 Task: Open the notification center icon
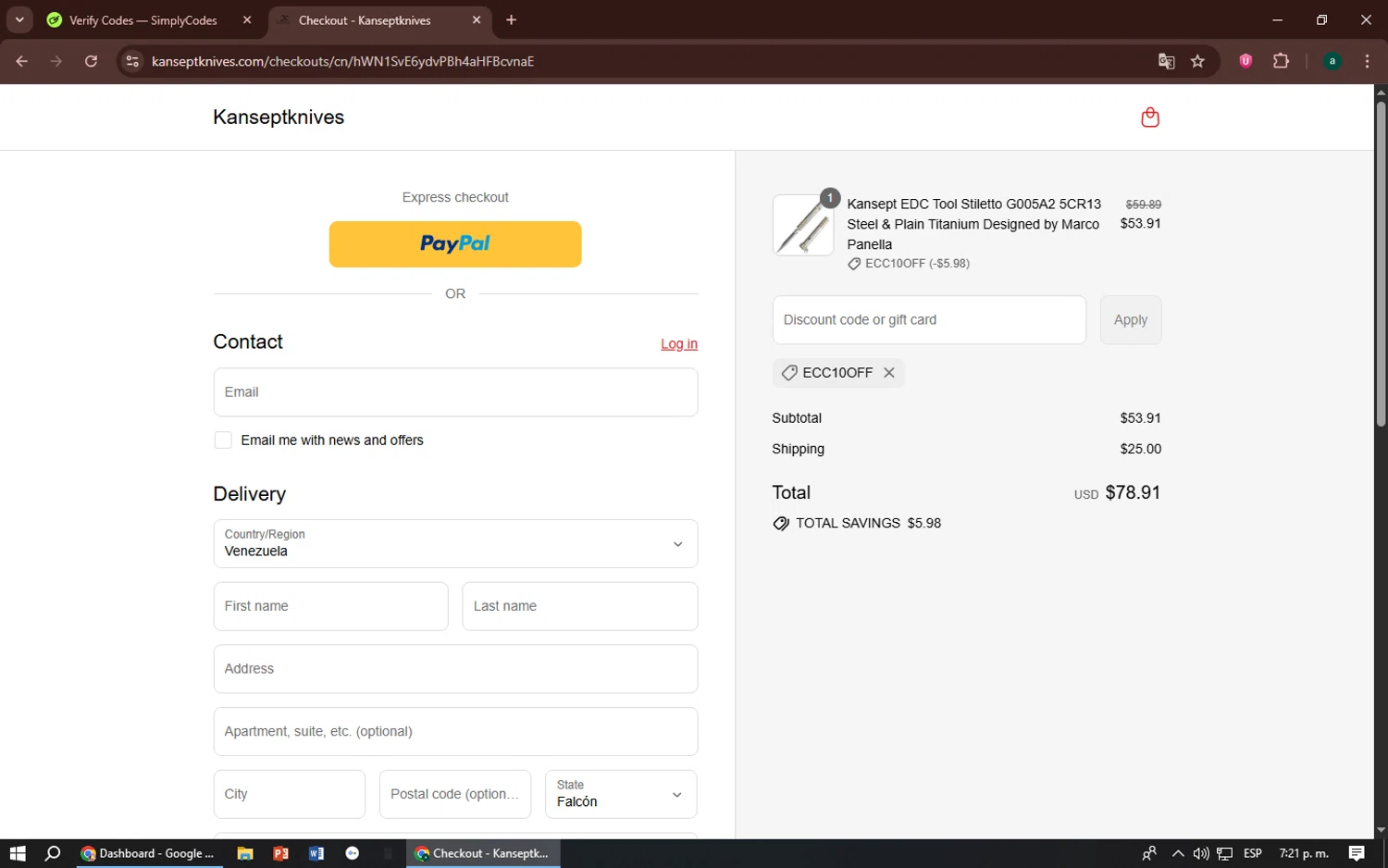click(1357, 853)
